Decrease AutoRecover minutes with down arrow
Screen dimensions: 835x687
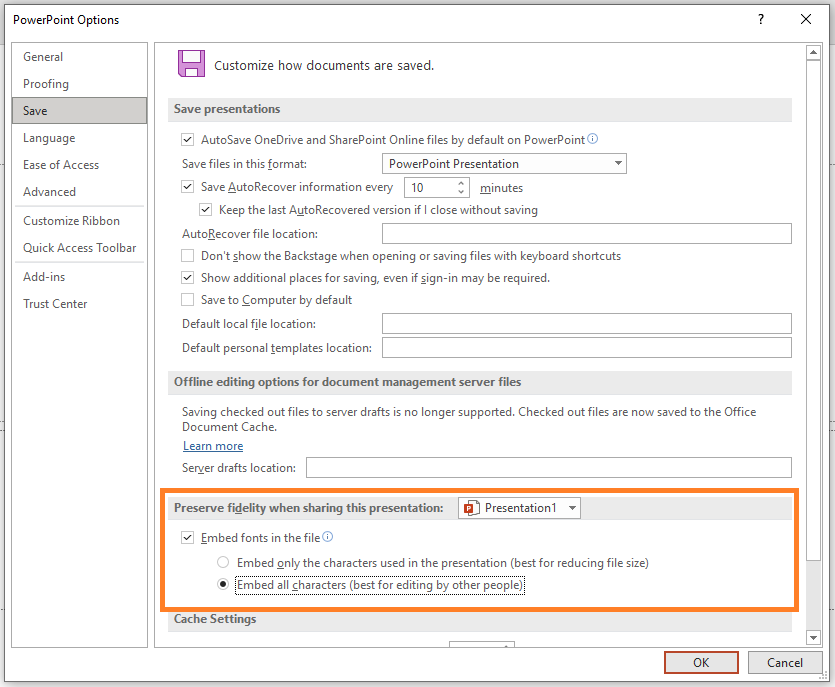coord(461,192)
